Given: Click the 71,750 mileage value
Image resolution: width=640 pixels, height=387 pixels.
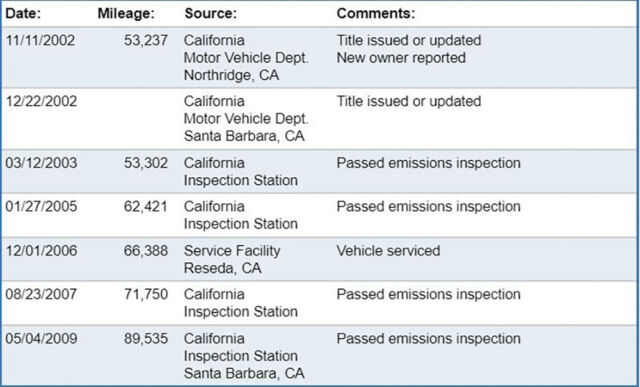Looking at the screenshot, I should (146, 294).
